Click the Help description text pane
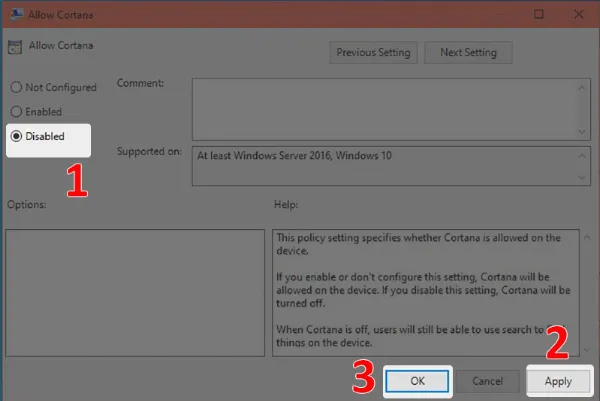 tap(420, 290)
